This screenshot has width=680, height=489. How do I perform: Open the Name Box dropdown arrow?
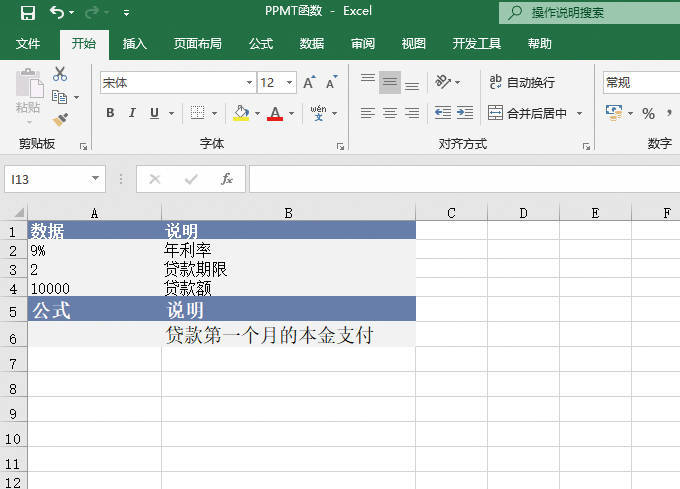click(x=96, y=179)
